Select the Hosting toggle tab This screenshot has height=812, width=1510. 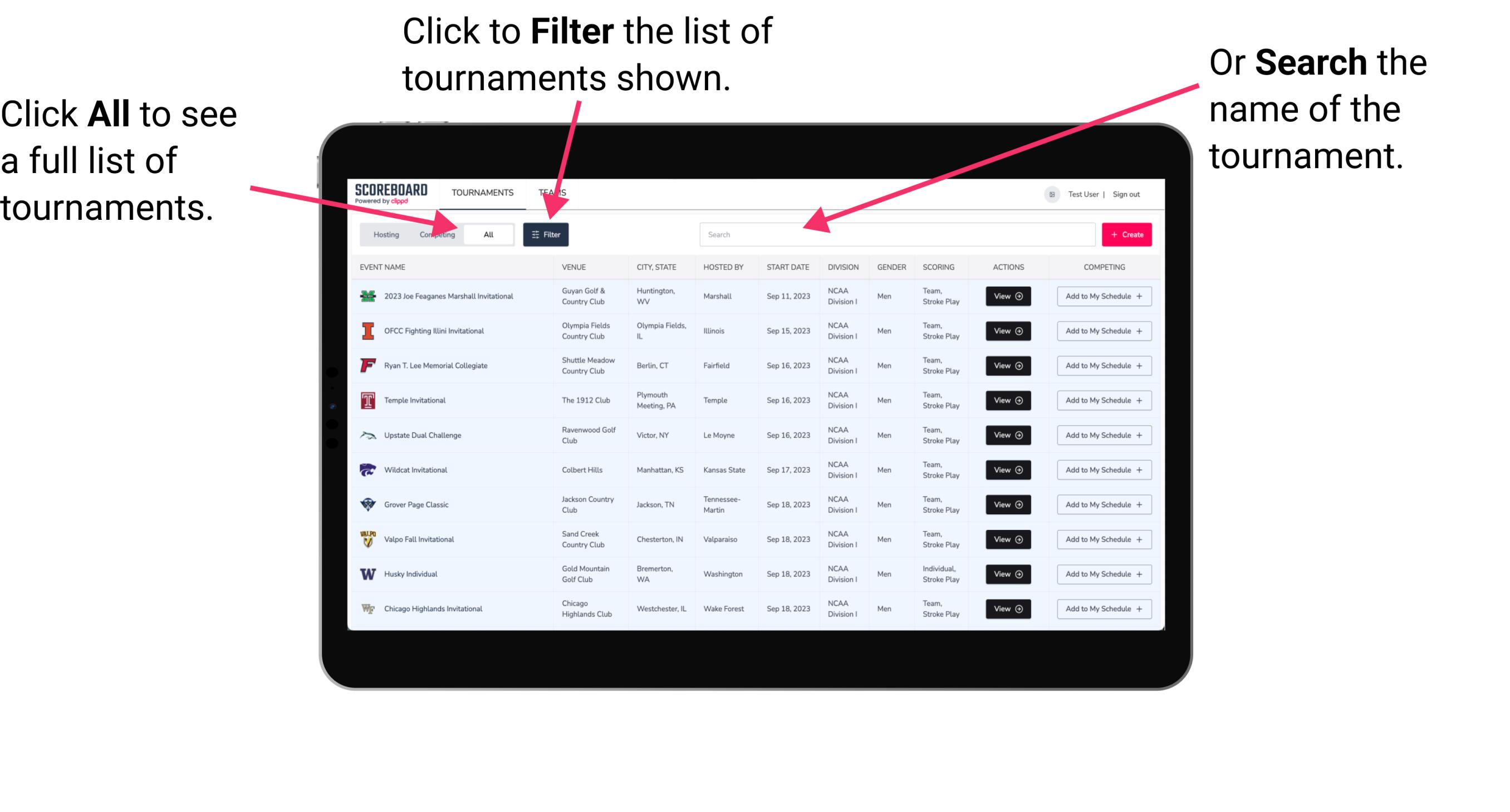[383, 234]
